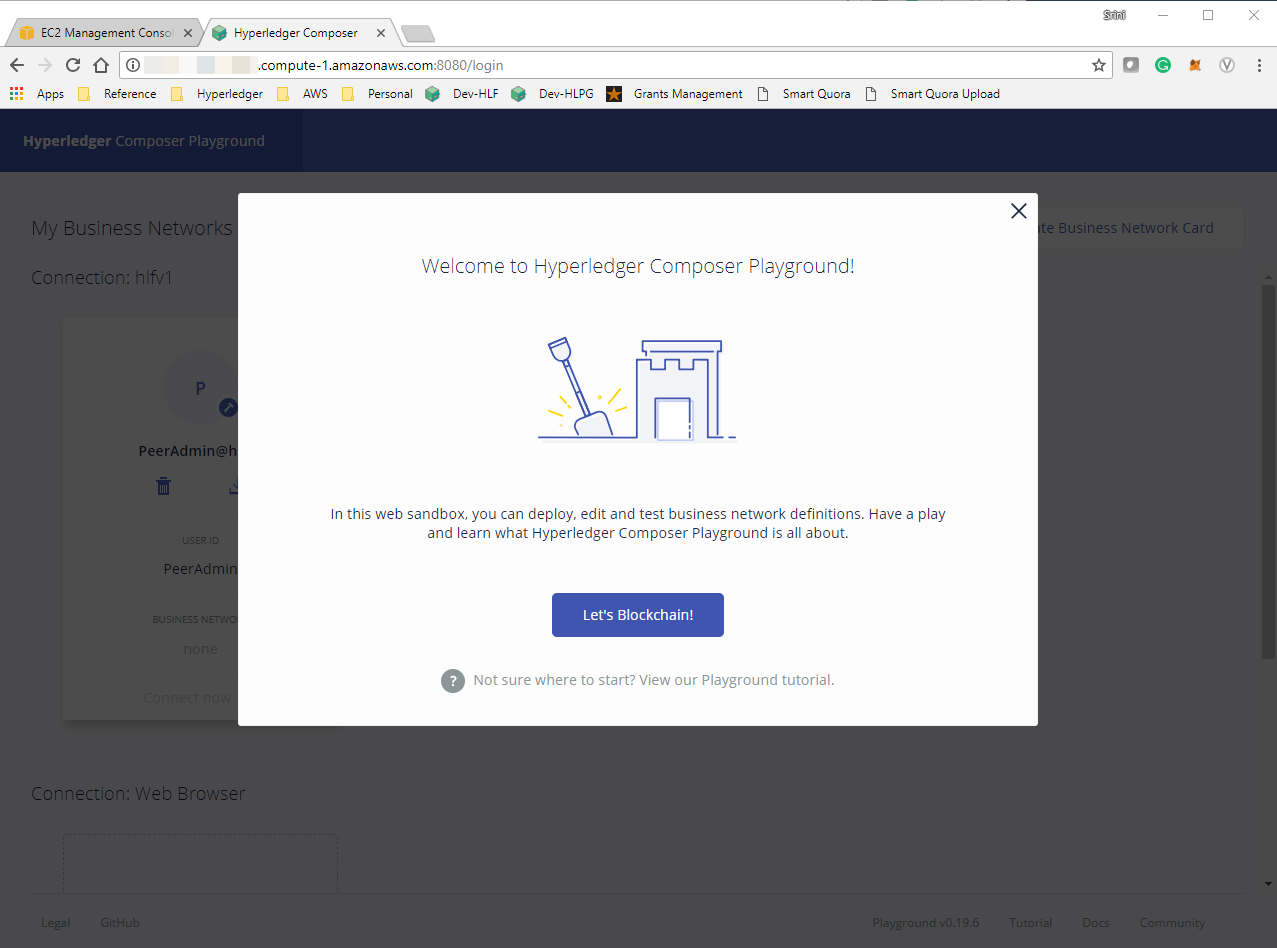Viewport: 1277px width, 948px height.
Task: Open the Personal bookmark folder
Action: click(377, 94)
